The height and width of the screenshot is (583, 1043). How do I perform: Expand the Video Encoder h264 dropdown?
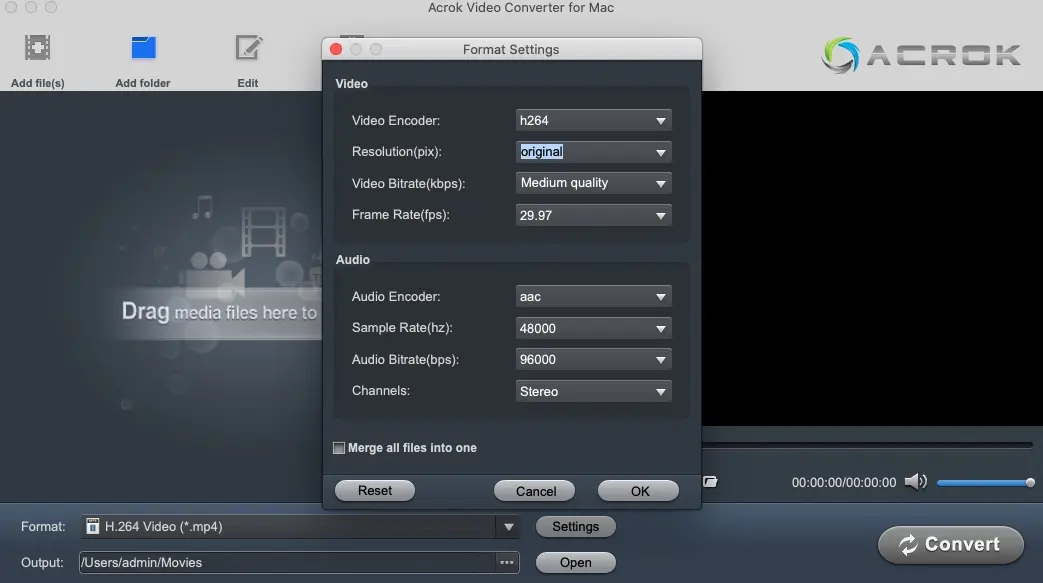point(593,121)
